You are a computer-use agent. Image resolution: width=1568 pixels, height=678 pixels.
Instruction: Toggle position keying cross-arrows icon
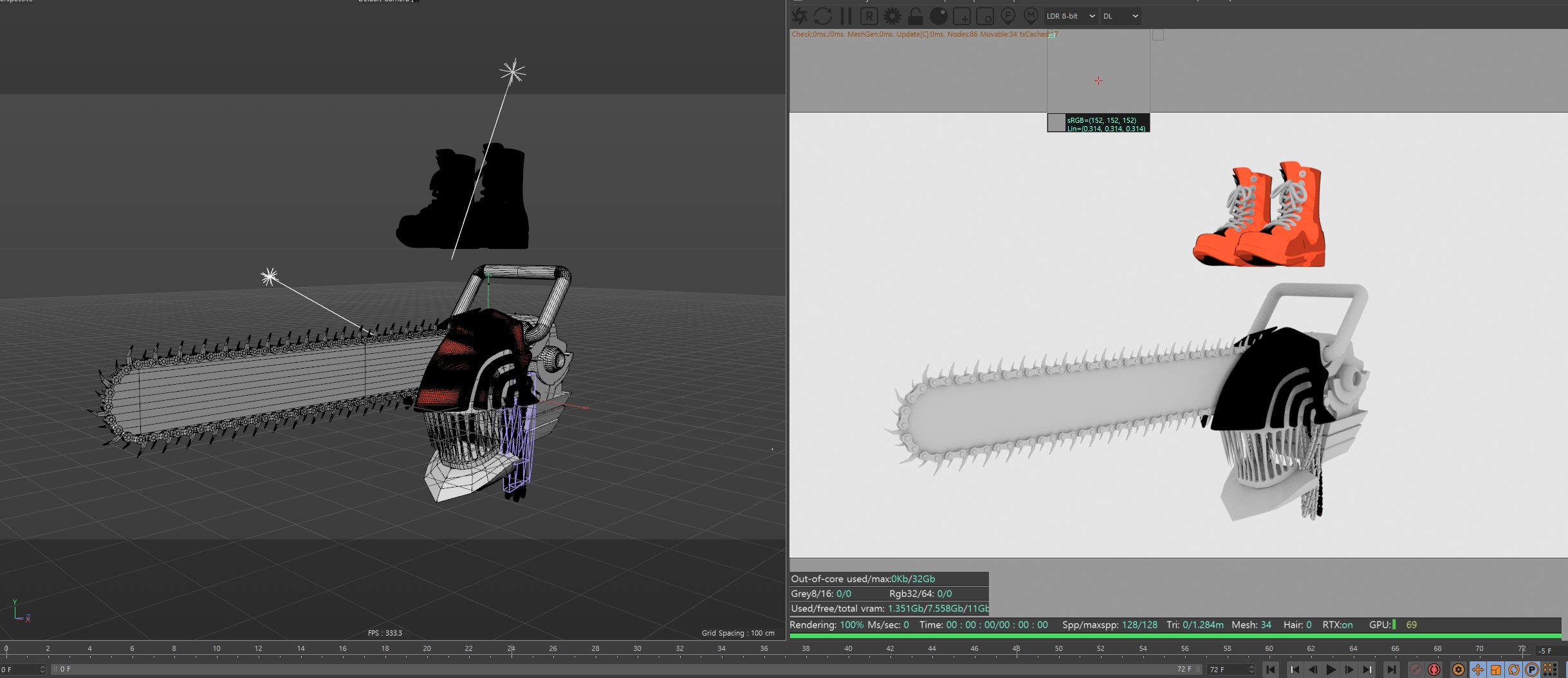[1478, 670]
